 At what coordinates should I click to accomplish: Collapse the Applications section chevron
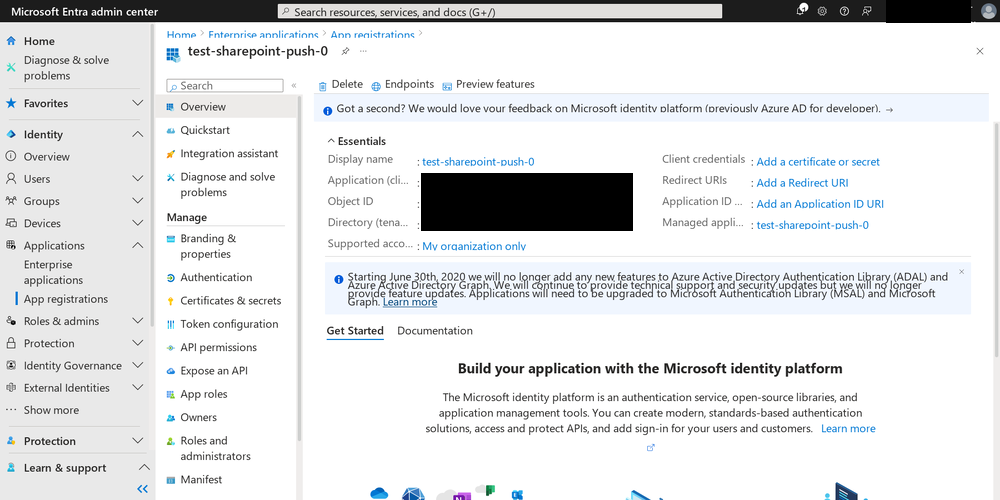coord(137,245)
